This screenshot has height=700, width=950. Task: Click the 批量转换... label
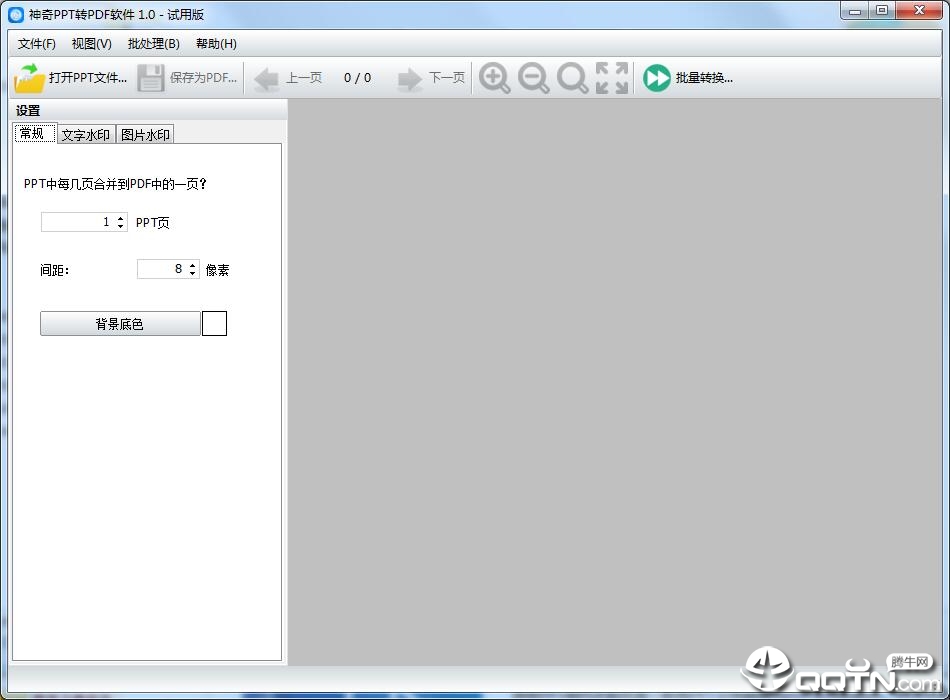704,78
